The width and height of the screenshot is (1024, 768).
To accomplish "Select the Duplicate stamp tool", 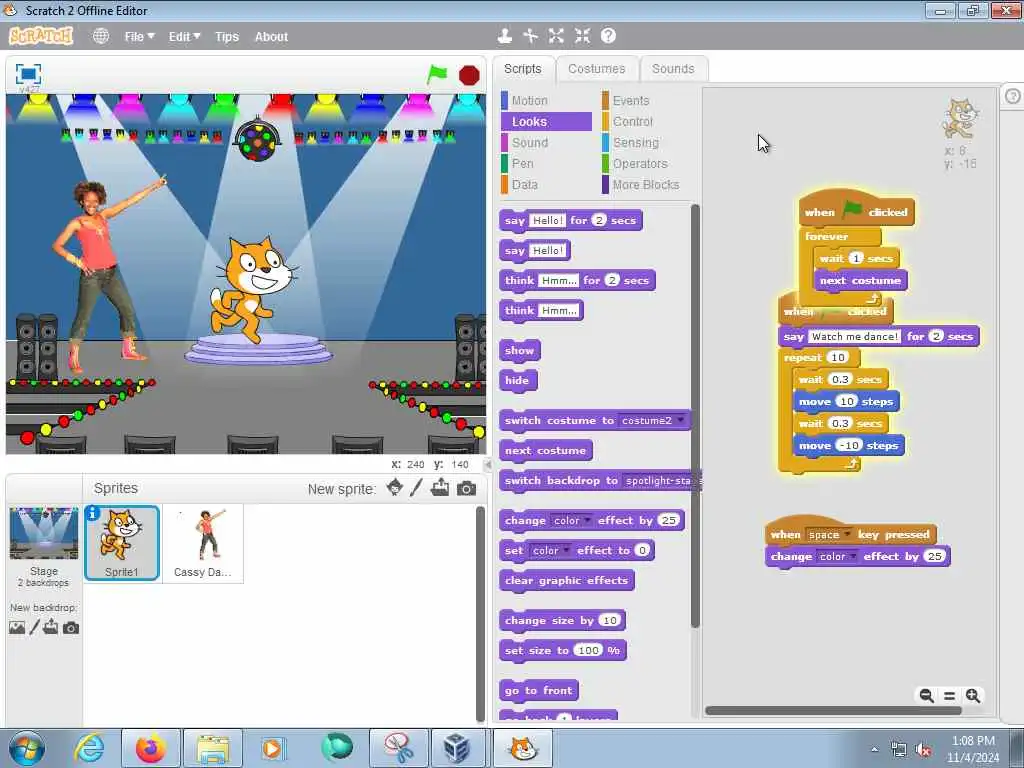I will (x=504, y=36).
